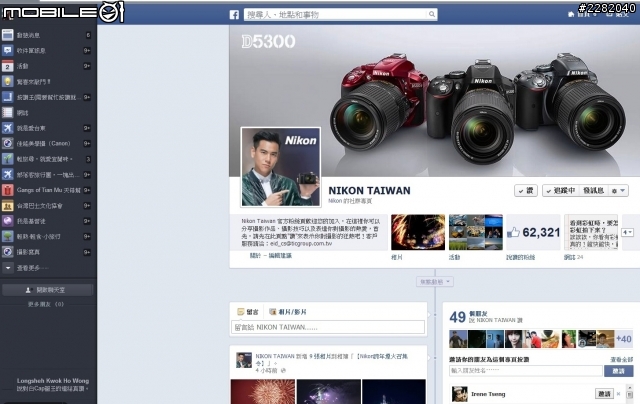Image resolution: width=640 pixels, height=404 pixels.
Task: Open the red fireworks post photo
Action: pyautogui.click(x=263, y=391)
